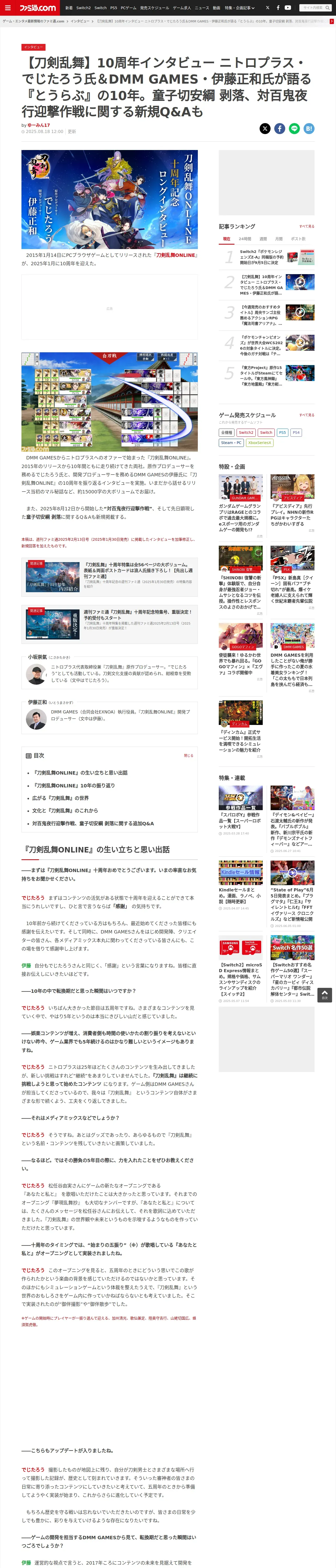This screenshot has width=336, height=1568.
Task: Open the X (Twitter) icon in header
Action: point(268,8)
